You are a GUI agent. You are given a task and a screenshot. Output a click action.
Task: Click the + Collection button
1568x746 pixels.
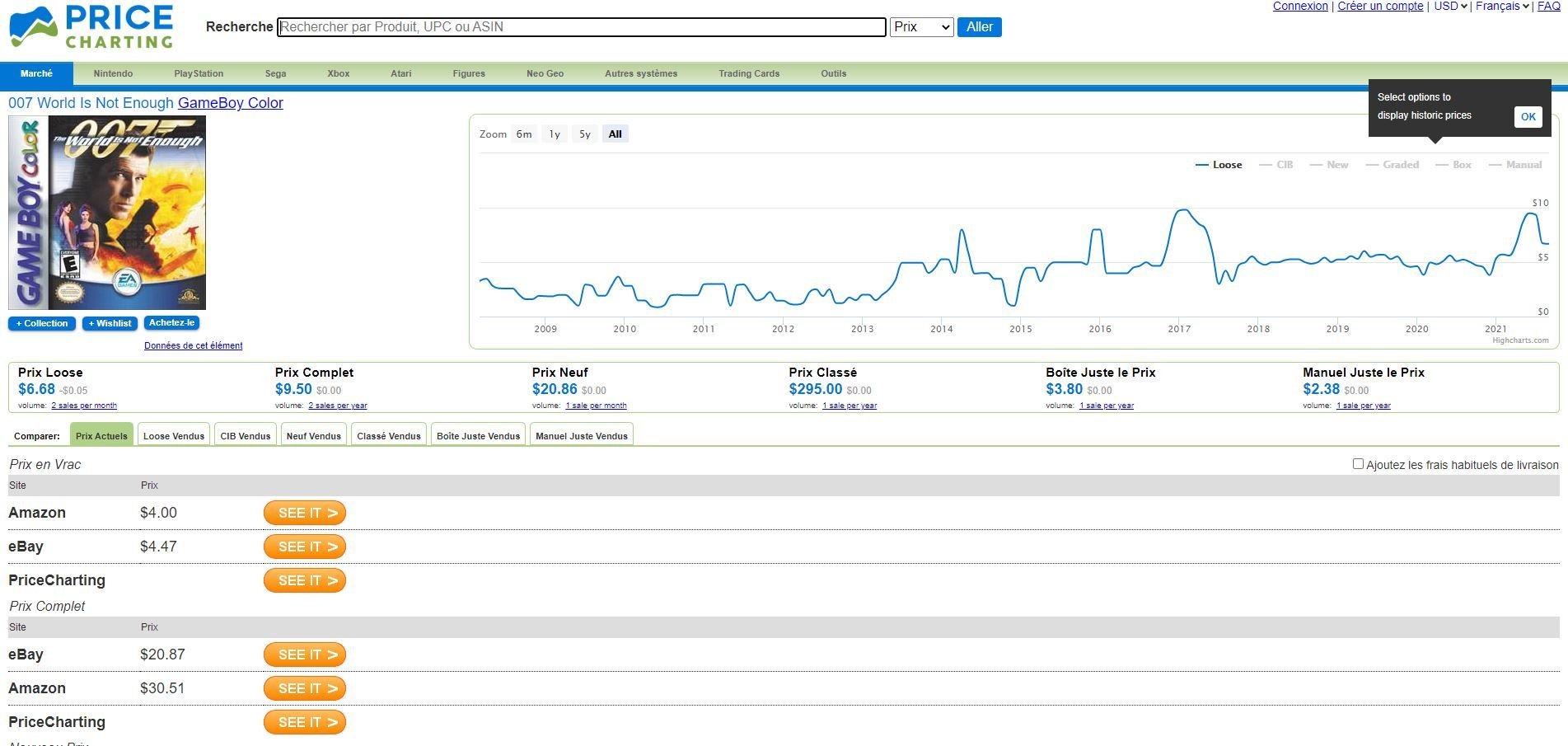point(42,323)
